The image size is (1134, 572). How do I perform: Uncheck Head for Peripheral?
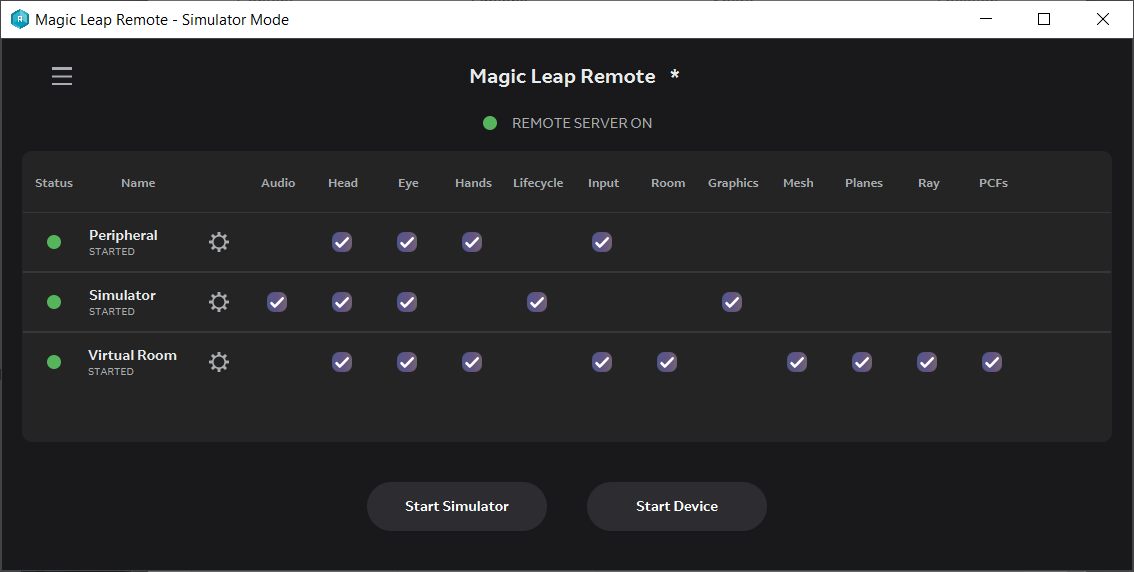[342, 242]
